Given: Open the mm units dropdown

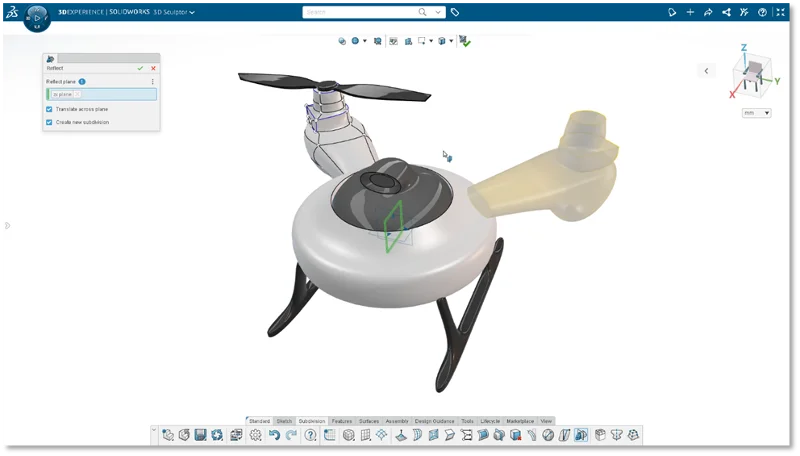Looking at the screenshot, I should coord(756,113).
